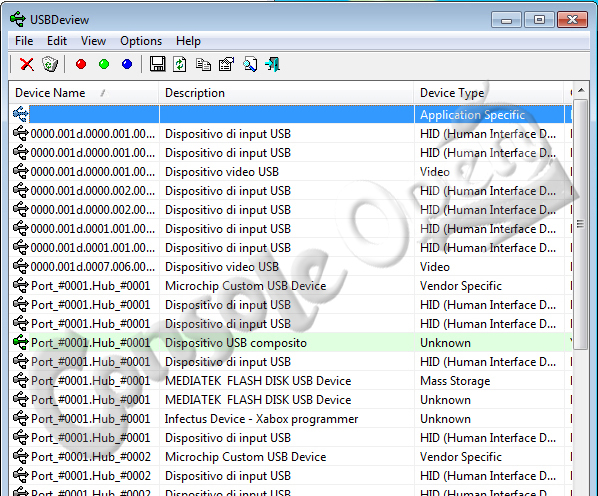The width and height of the screenshot is (598, 496).
Task: Click the properties toolbar icon
Action: 227,64
